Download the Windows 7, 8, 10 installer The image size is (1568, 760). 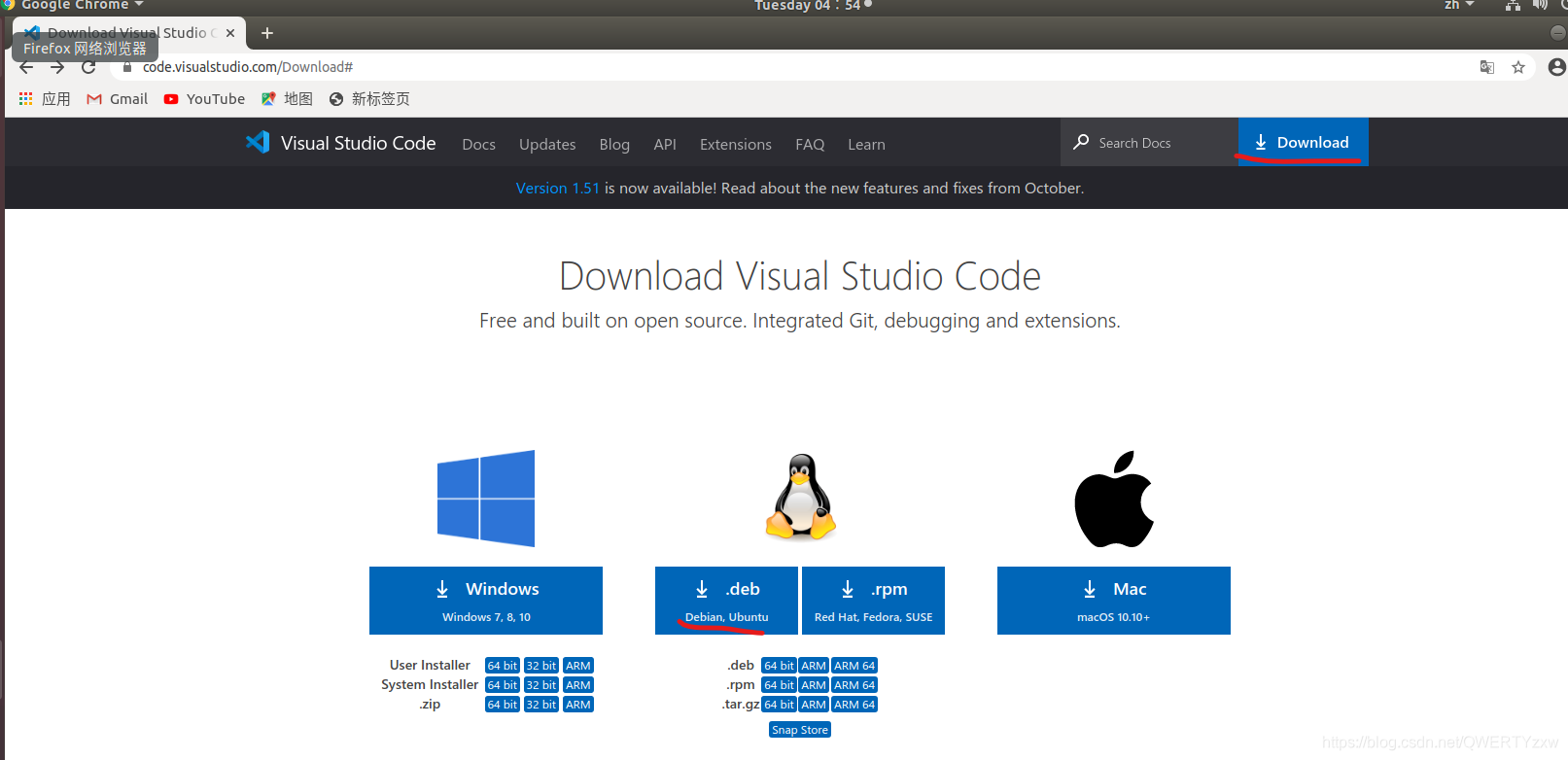486,601
